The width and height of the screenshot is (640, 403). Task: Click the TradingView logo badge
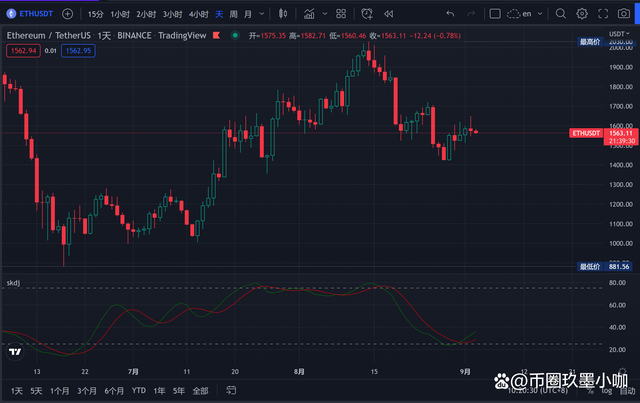click(15, 352)
